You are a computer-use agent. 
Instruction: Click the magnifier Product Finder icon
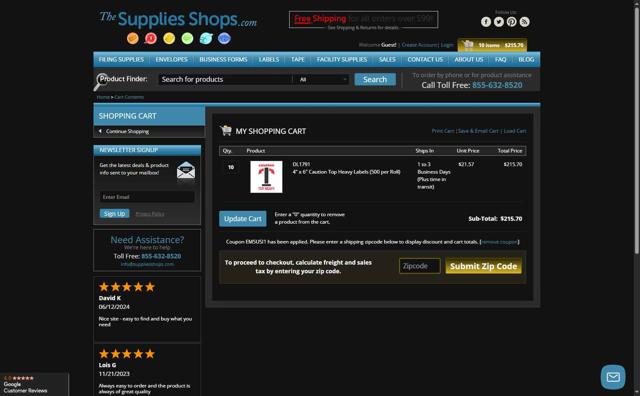[100, 82]
